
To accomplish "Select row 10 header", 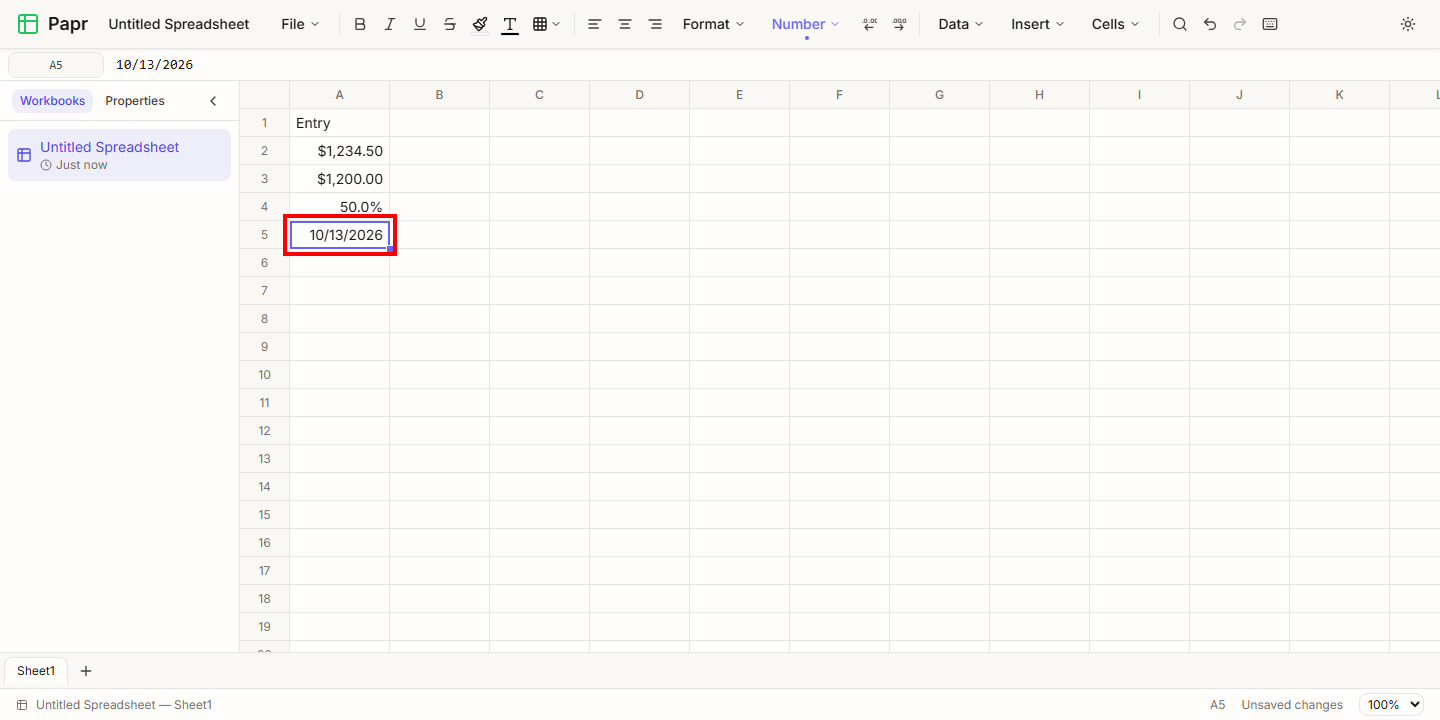I will (x=265, y=375).
